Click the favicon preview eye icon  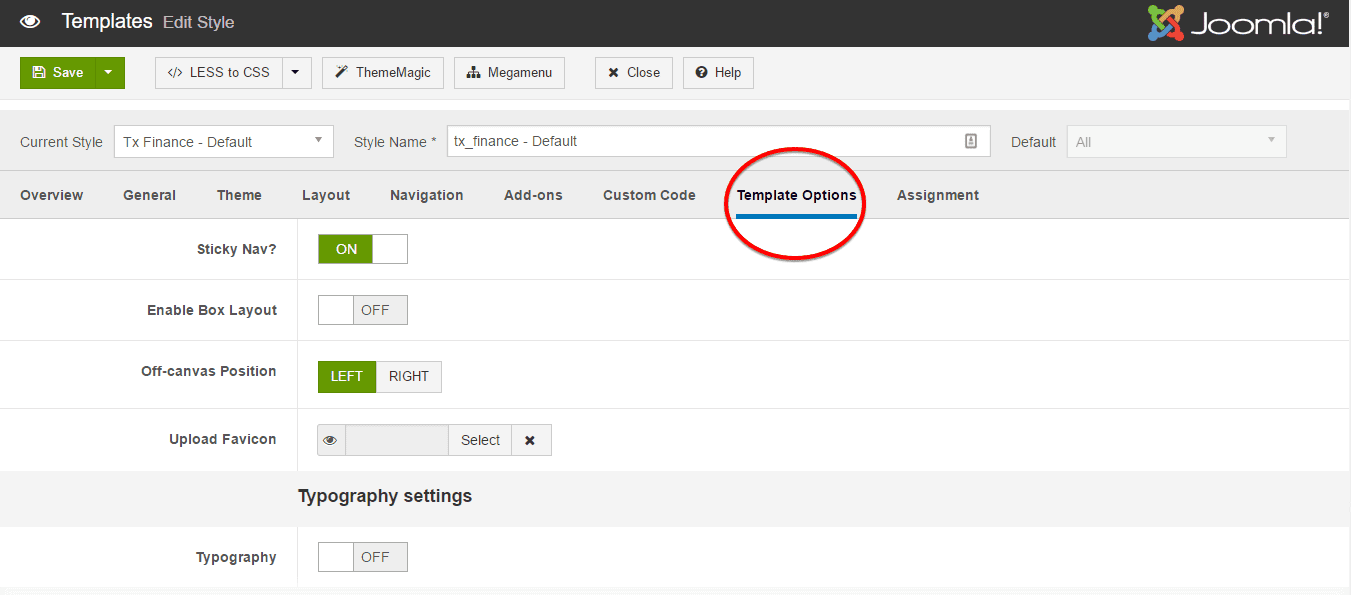click(x=331, y=440)
